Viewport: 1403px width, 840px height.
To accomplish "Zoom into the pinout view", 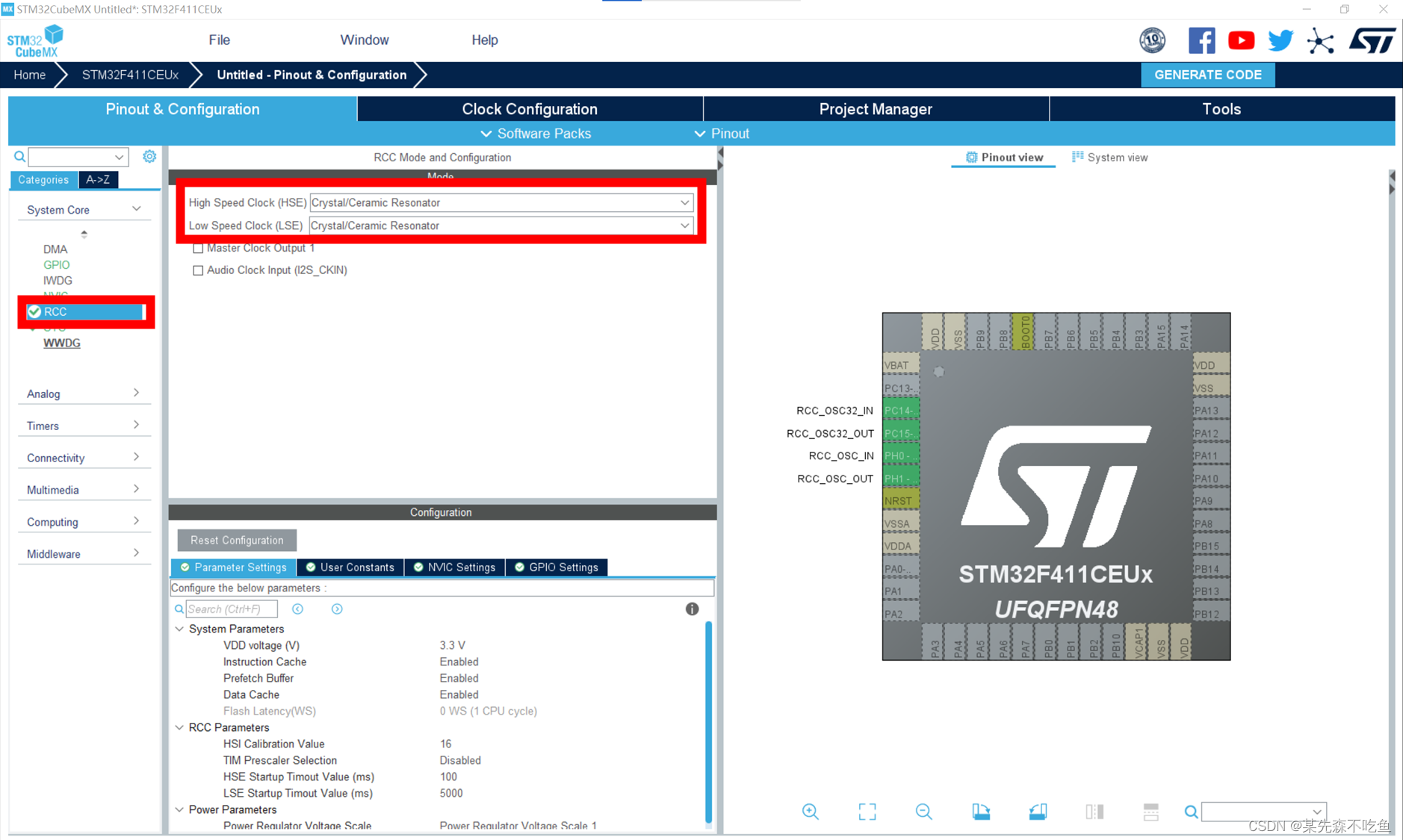I will 811,812.
